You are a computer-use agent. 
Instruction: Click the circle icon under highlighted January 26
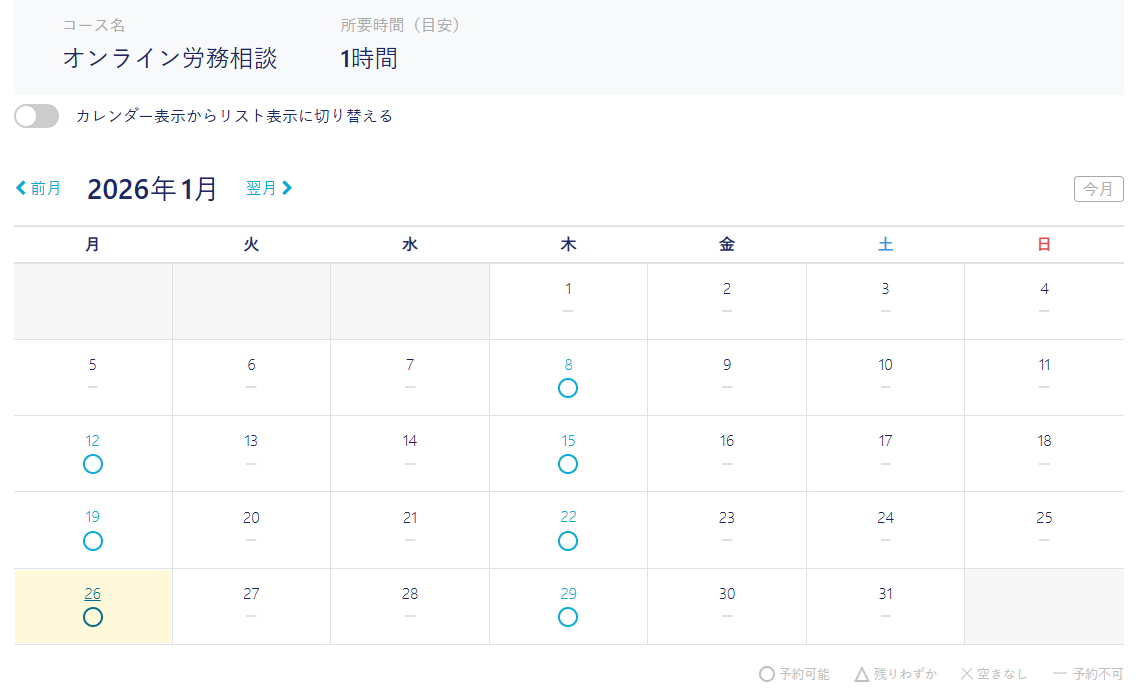click(x=93, y=617)
